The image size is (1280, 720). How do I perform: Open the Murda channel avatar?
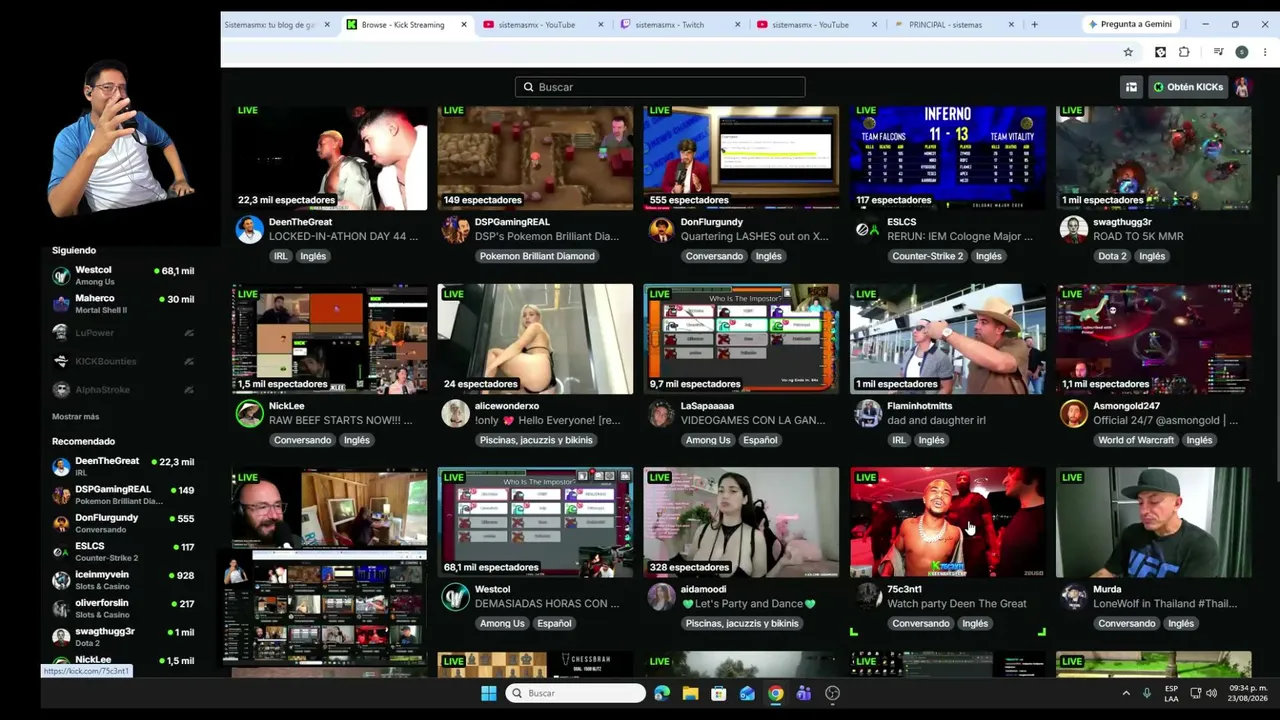pyautogui.click(x=1073, y=596)
